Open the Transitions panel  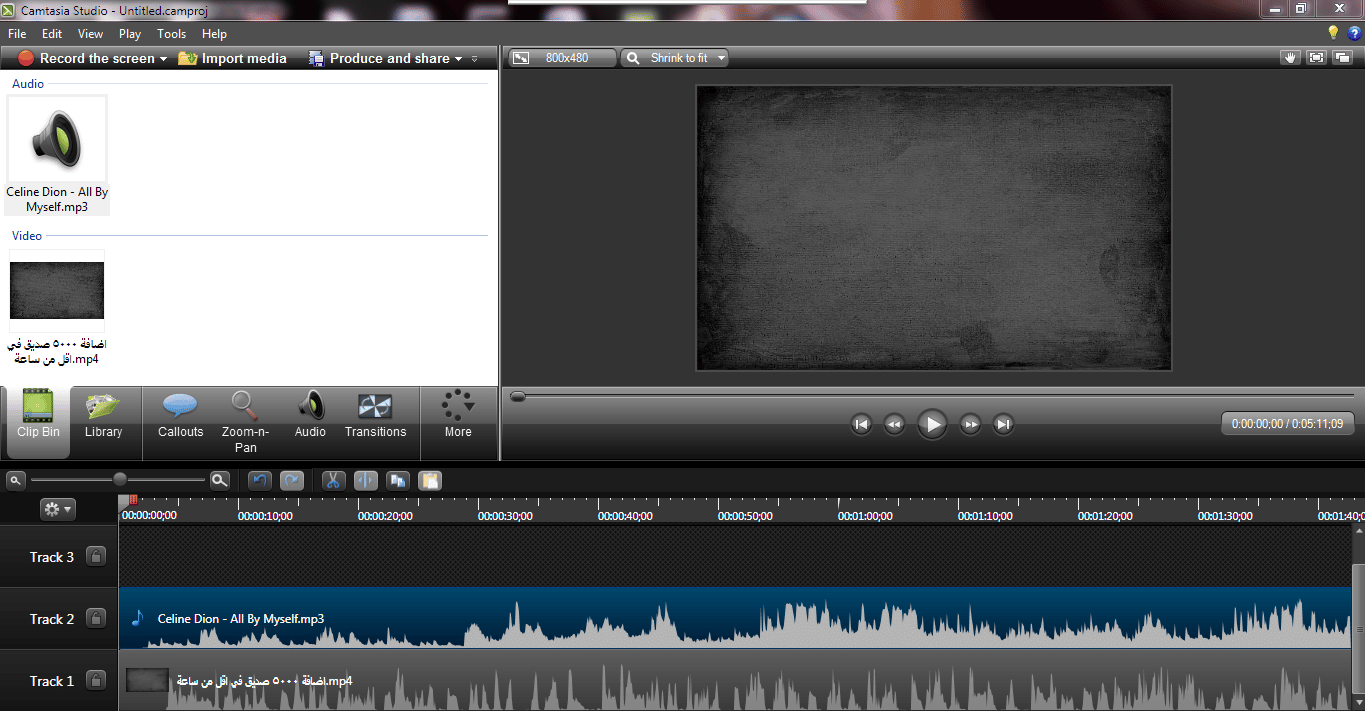coord(375,416)
